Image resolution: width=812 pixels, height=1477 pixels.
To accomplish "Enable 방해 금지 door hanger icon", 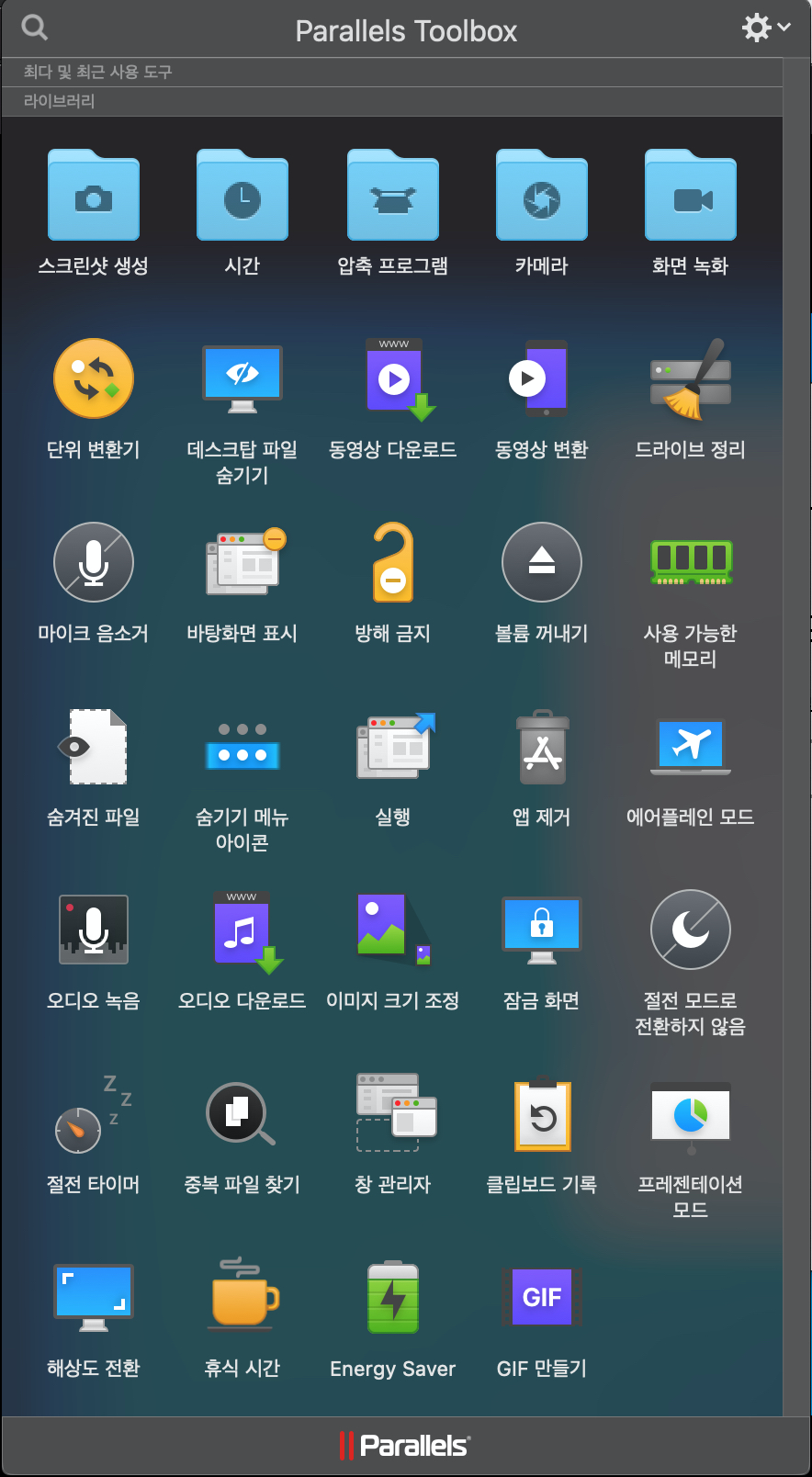I will pyautogui.click(x=393, y=562).
